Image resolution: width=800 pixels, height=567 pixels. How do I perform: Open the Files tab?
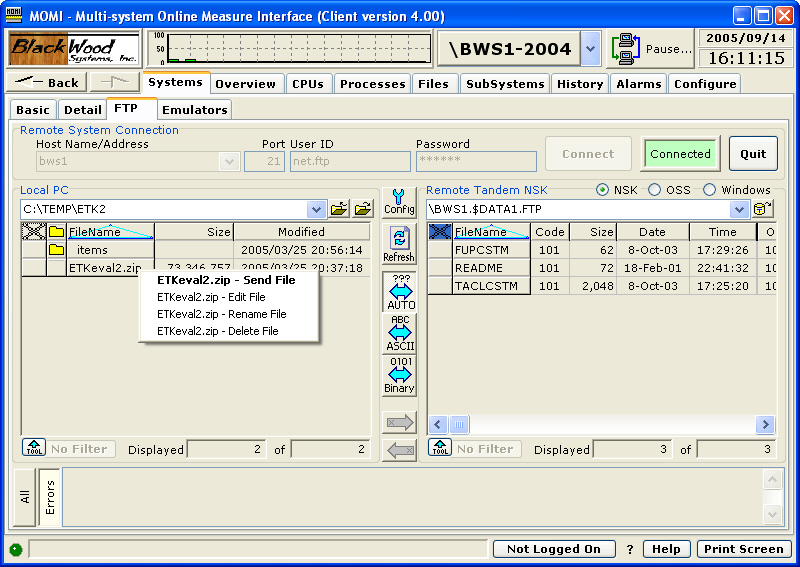click(433, 84)
